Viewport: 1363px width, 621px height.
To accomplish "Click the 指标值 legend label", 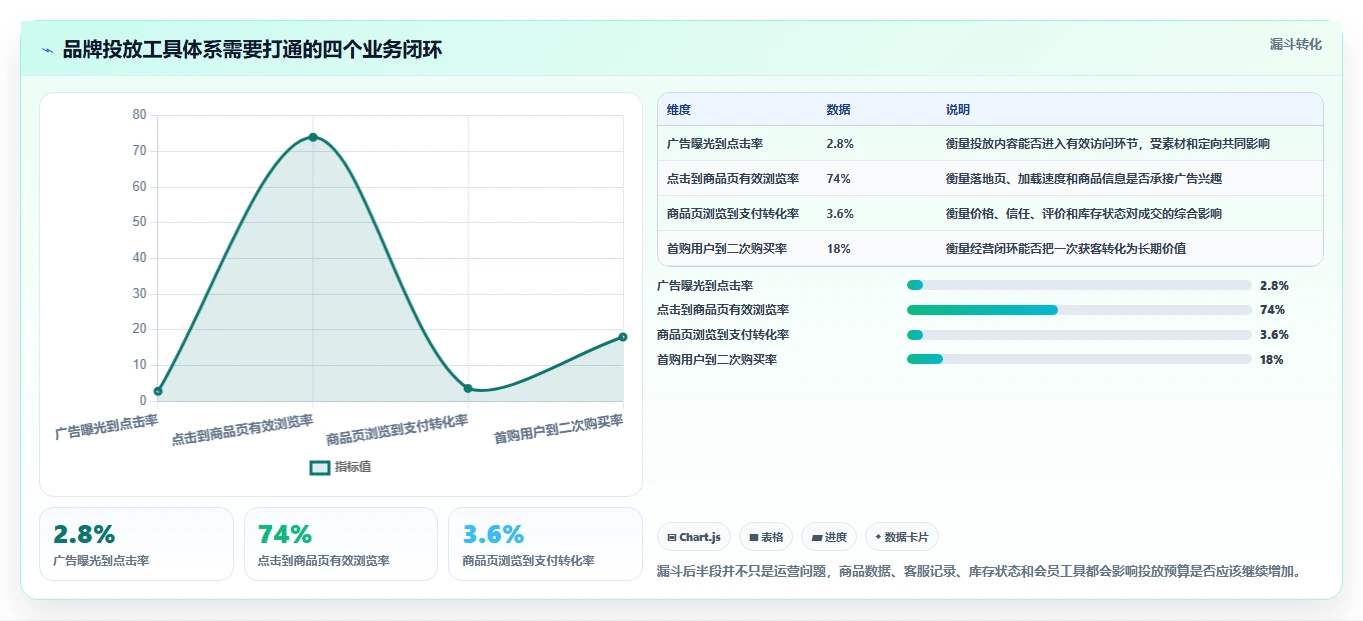I will click(x=353, y=467).
